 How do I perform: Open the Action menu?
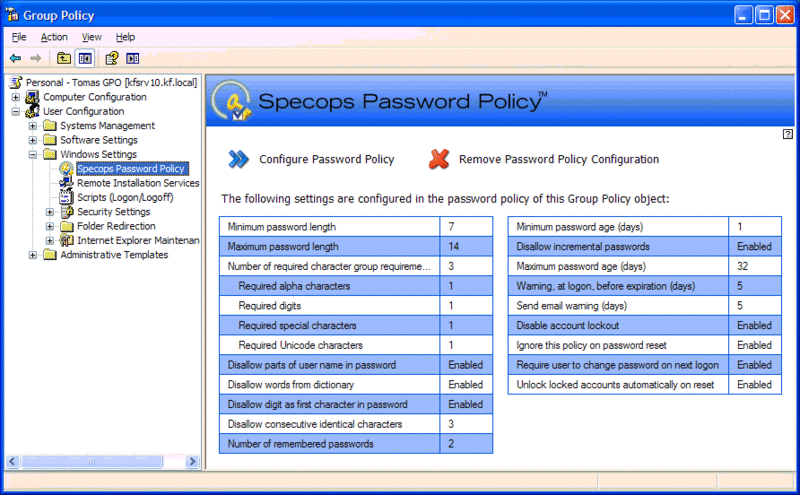tap(54, 37)
